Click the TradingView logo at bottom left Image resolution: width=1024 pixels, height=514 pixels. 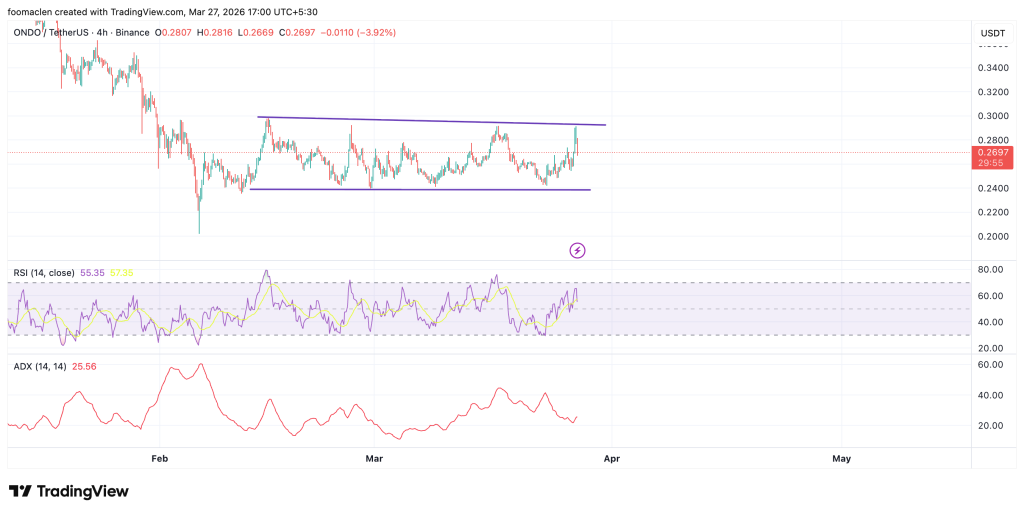click(x=69, y=491)
